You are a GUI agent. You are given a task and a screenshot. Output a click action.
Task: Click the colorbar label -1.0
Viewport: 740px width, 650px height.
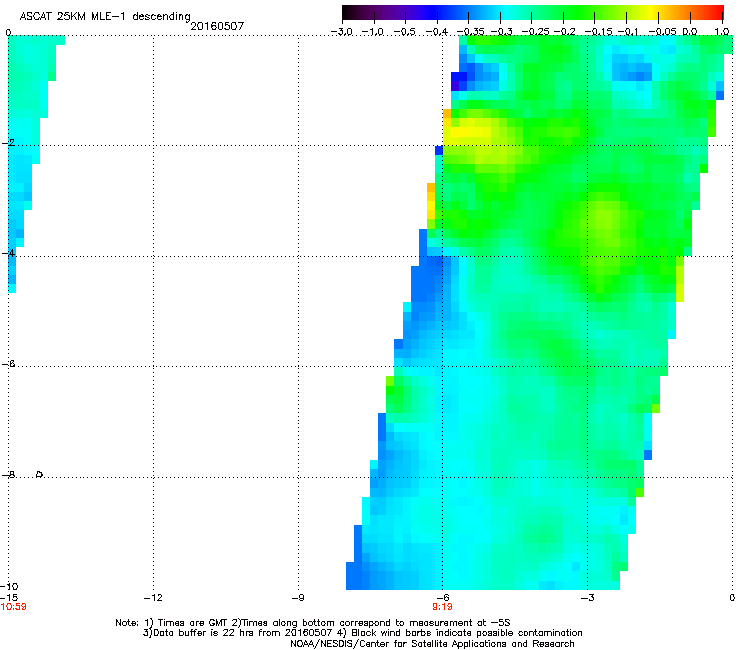[373, 32]
